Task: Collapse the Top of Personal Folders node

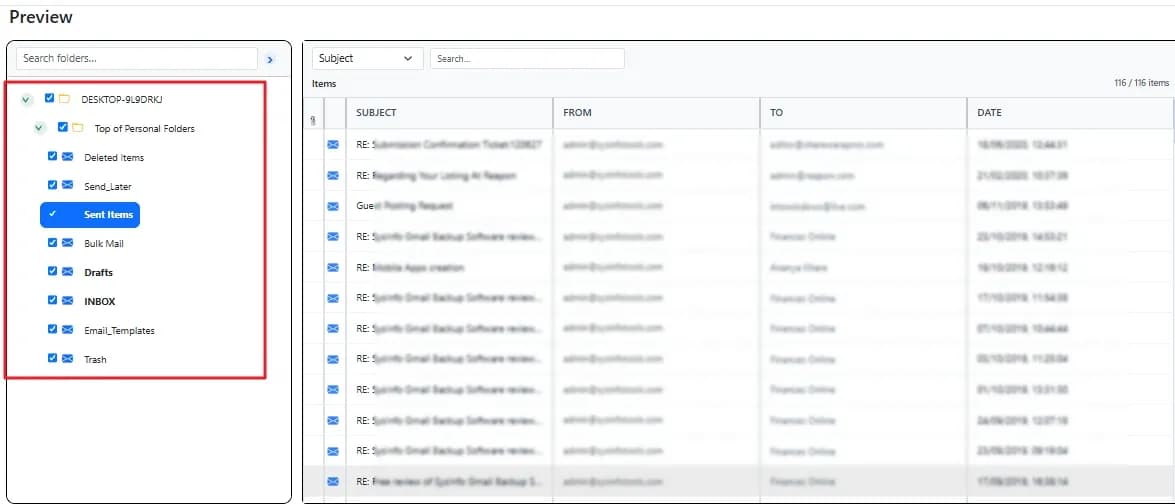Action: click(40, 129)
